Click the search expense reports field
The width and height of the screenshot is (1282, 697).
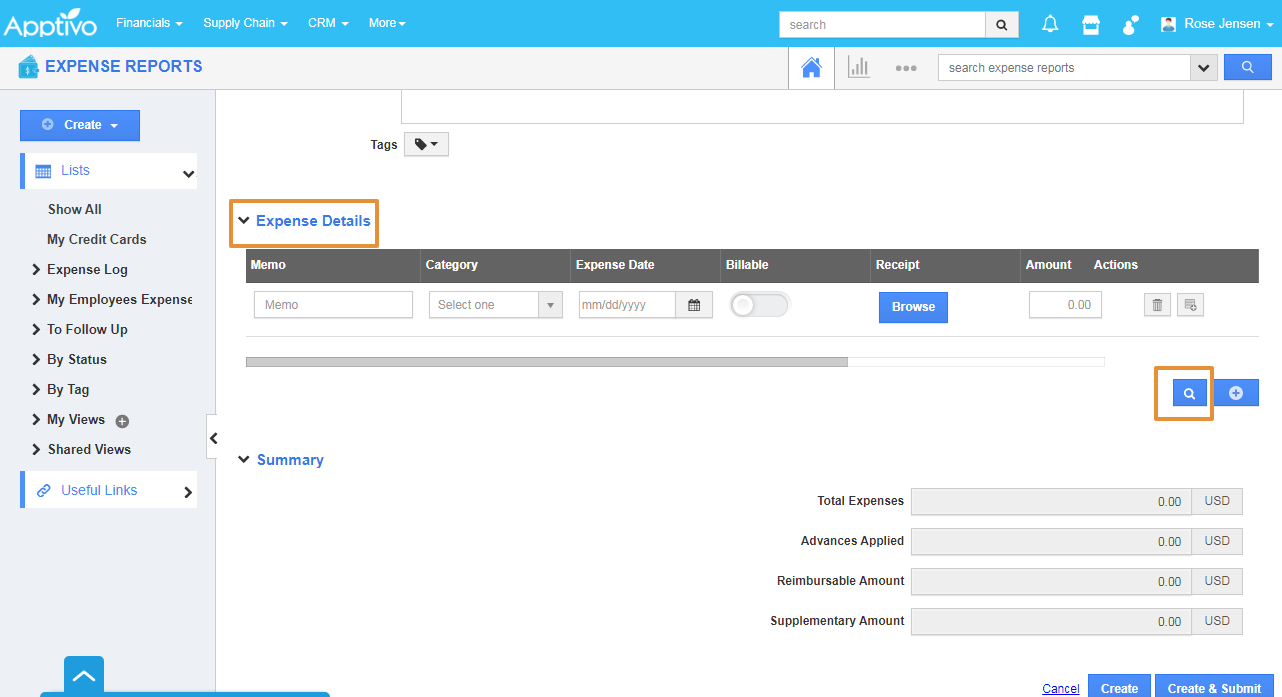click(1063, 67)
